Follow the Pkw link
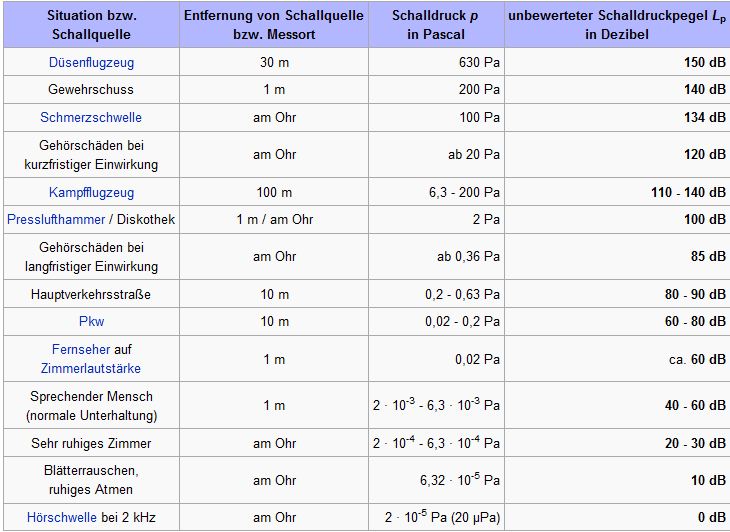730x532 pixels. pos(91,321)
